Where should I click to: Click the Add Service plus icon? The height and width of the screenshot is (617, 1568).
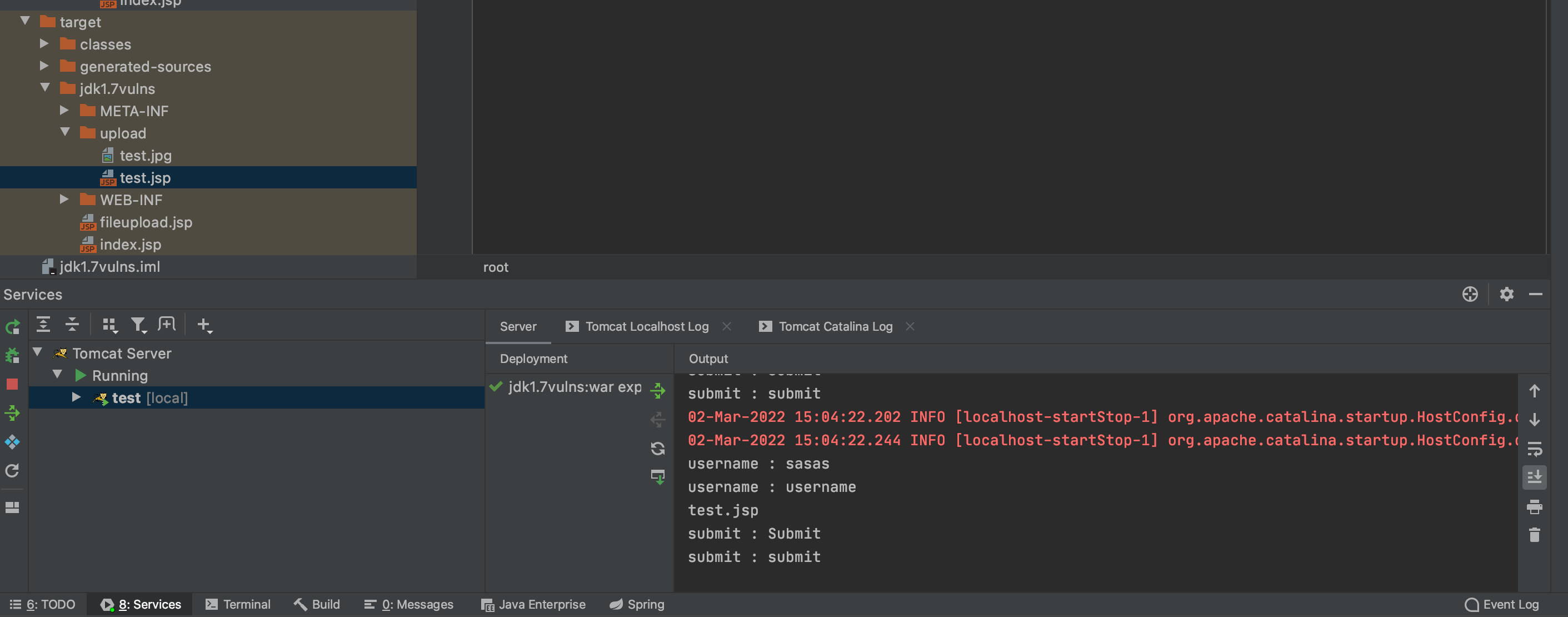click(x=204, y=325)
